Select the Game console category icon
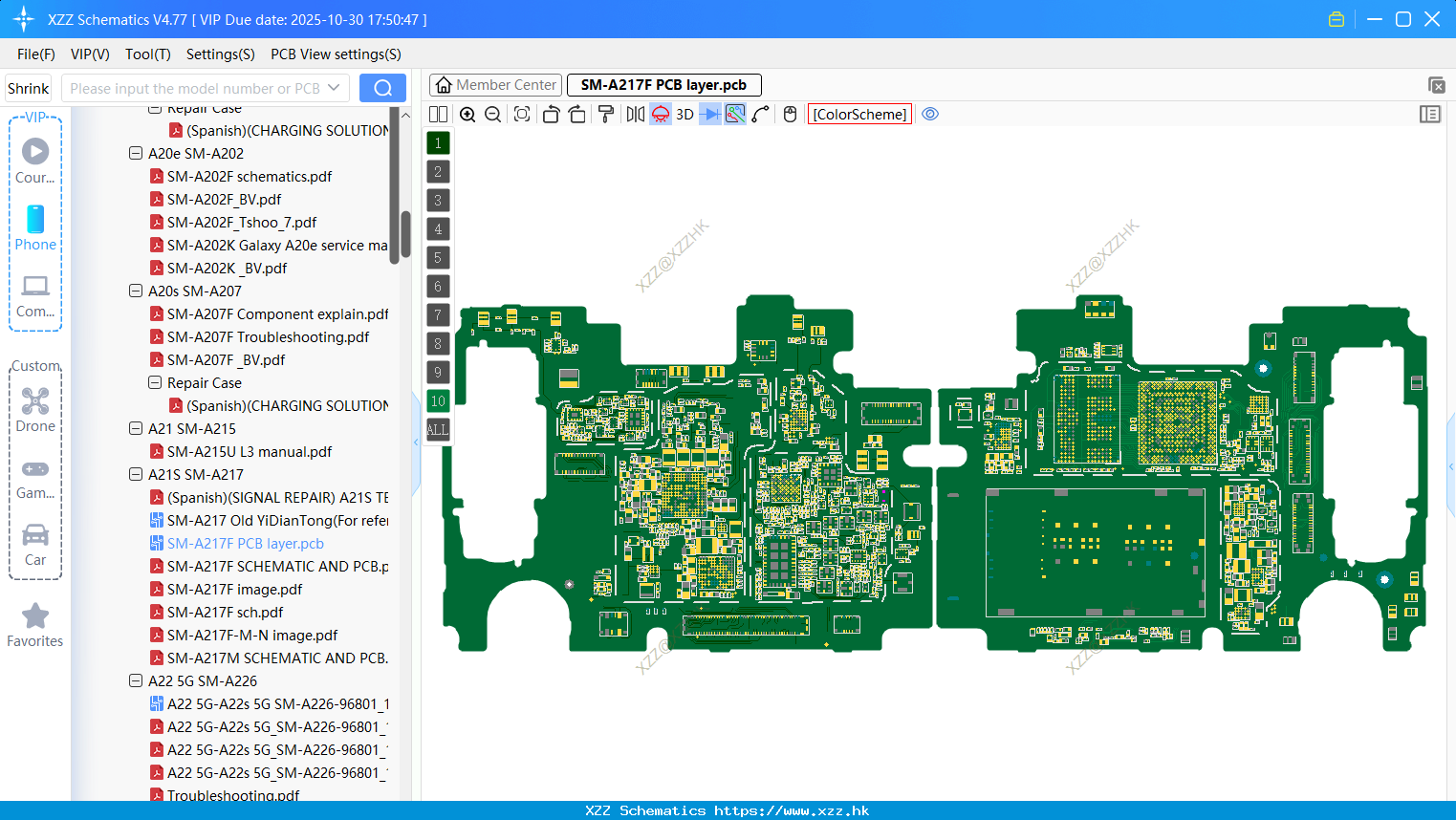 tap(35, 478)
